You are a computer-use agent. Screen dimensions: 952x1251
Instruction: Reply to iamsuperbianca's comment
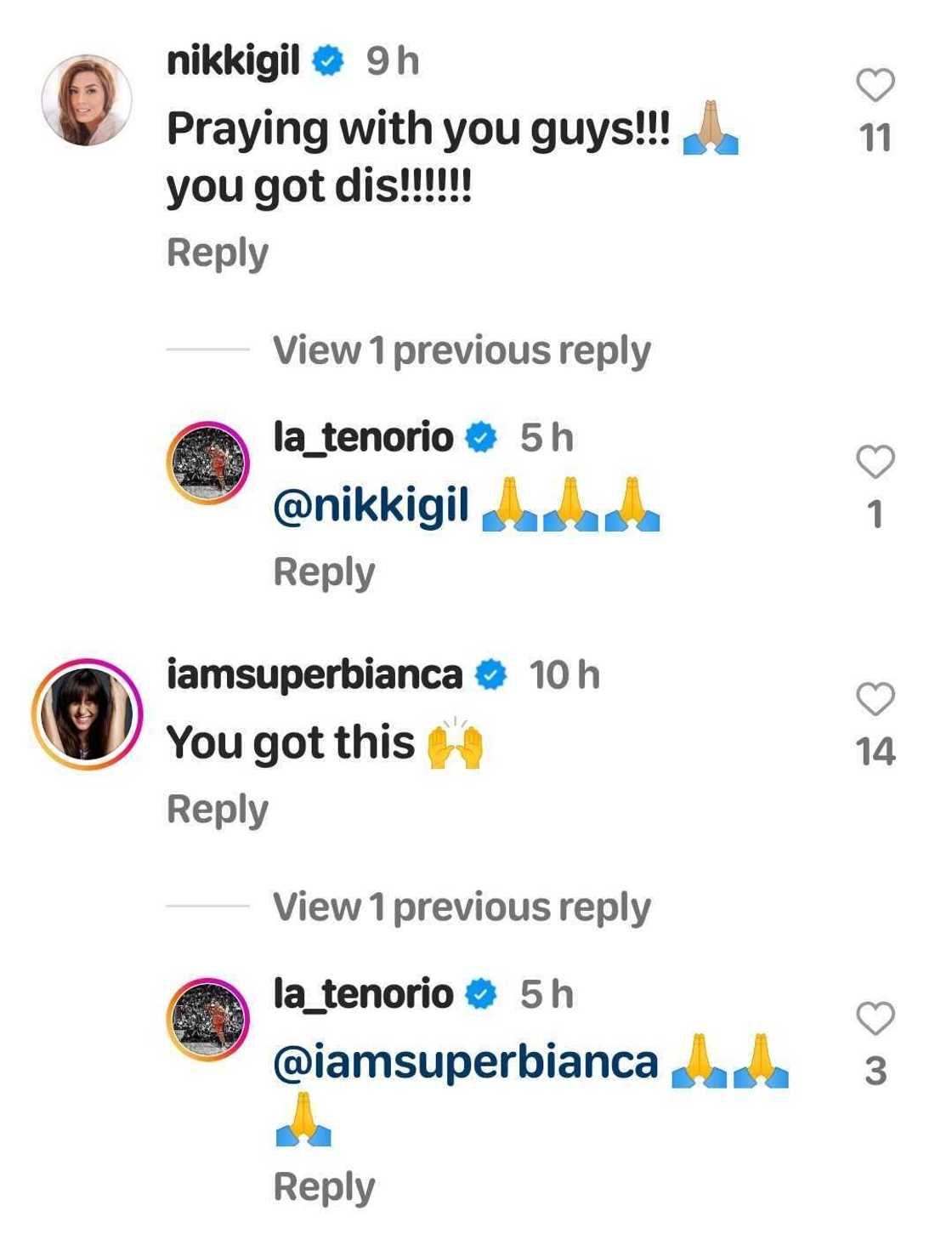(218, 809)
